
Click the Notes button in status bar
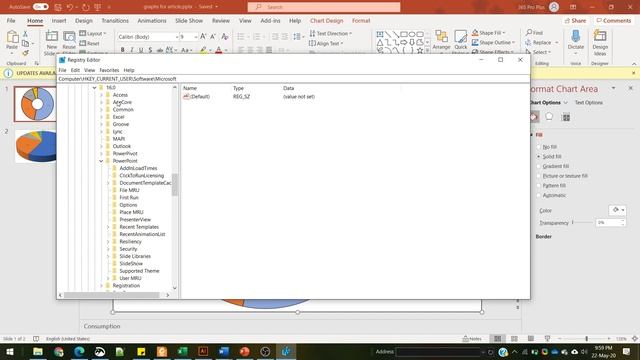[x=472, y=338]
